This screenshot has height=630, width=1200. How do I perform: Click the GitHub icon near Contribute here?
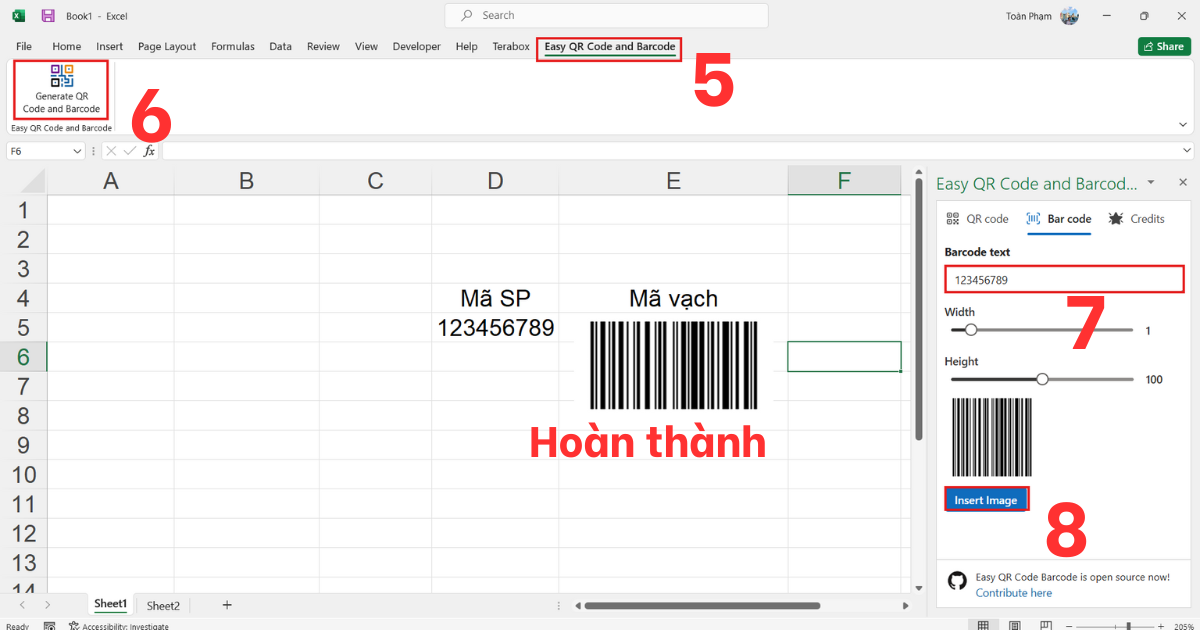click(x=957, y=580)
